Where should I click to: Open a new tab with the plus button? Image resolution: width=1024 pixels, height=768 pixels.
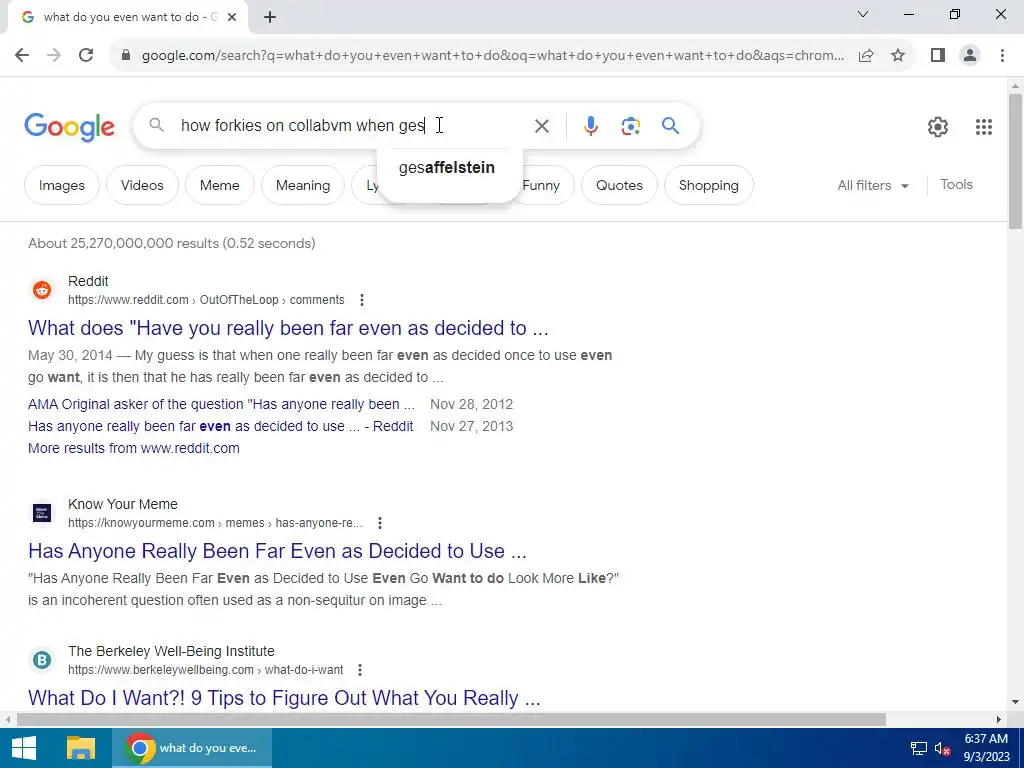(x=270, y=17)
